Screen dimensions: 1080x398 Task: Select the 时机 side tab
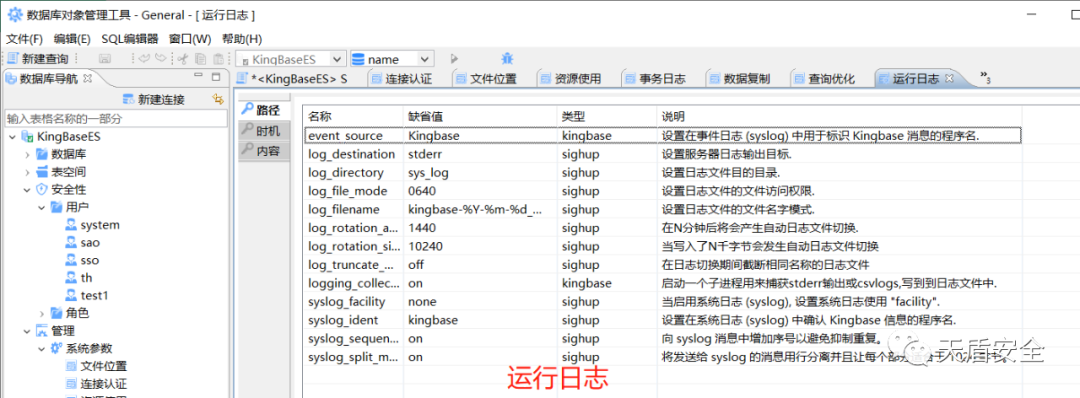[260, 131]
